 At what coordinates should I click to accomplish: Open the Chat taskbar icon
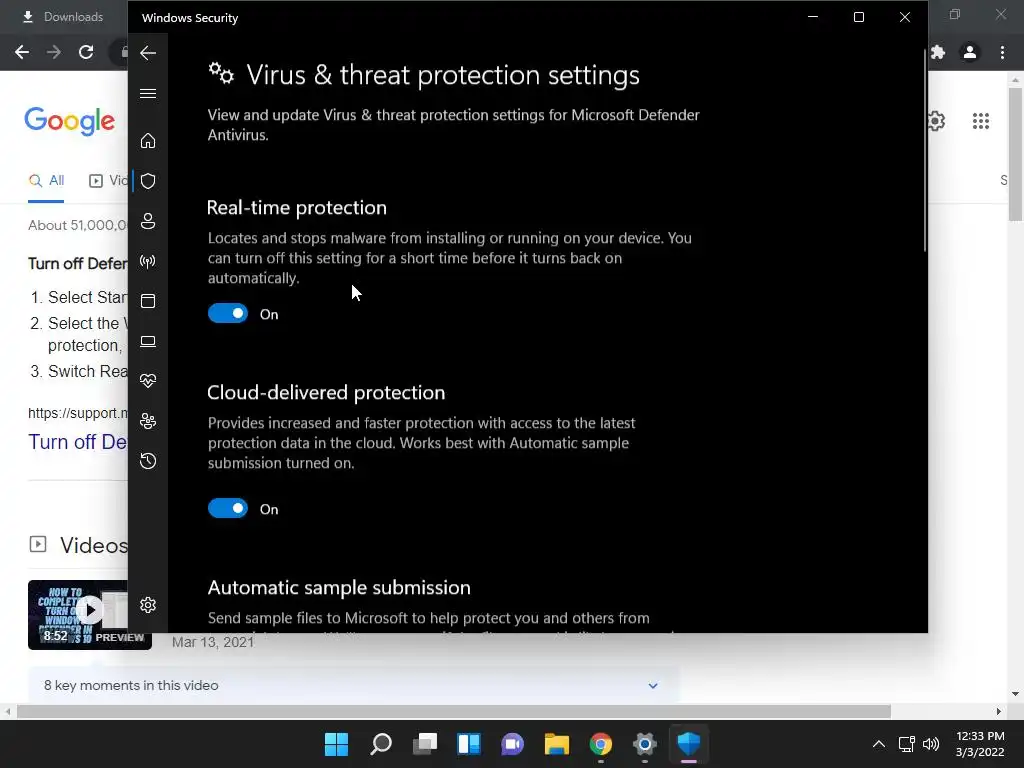click(x=513, y=744)
